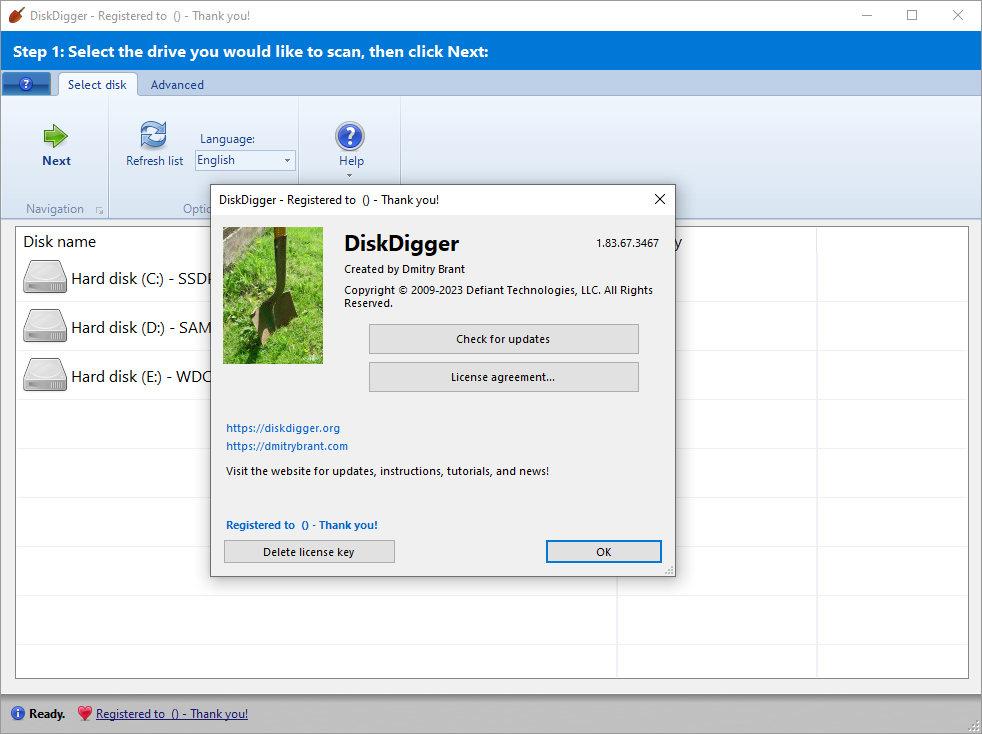Click the Next label in ribbon

tap(56, 161)
